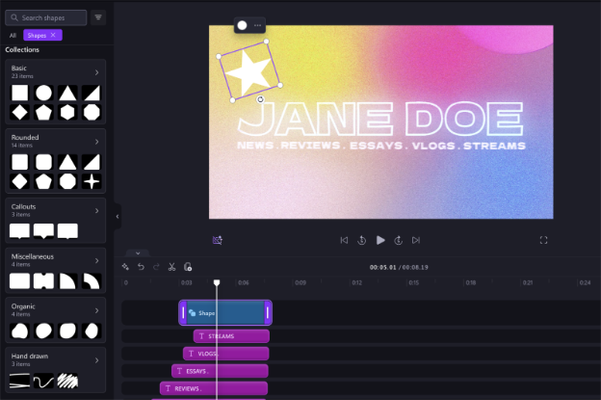Viewport: 601px width, 400px height.
Task: Click the 0:12 mark on timeline ruler
Action: pyautogui.click(x=357, y=283)
